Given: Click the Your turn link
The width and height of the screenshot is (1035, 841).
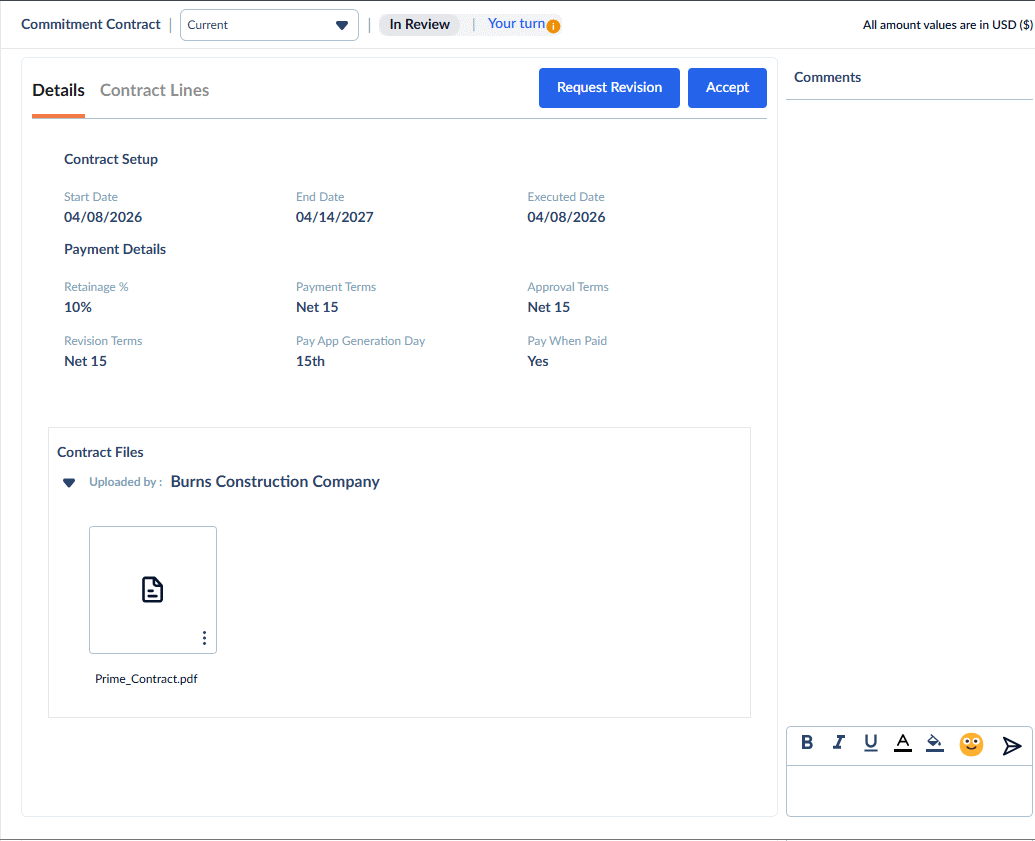Looking at the screenshot, I should coord(516,24).
